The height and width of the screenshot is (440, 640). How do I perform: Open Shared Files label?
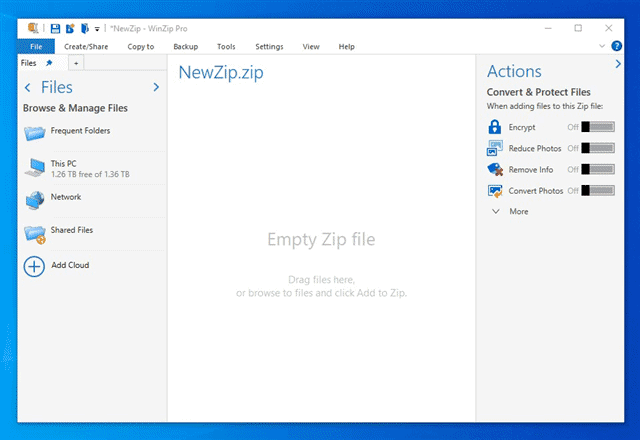tap(72, 230)
